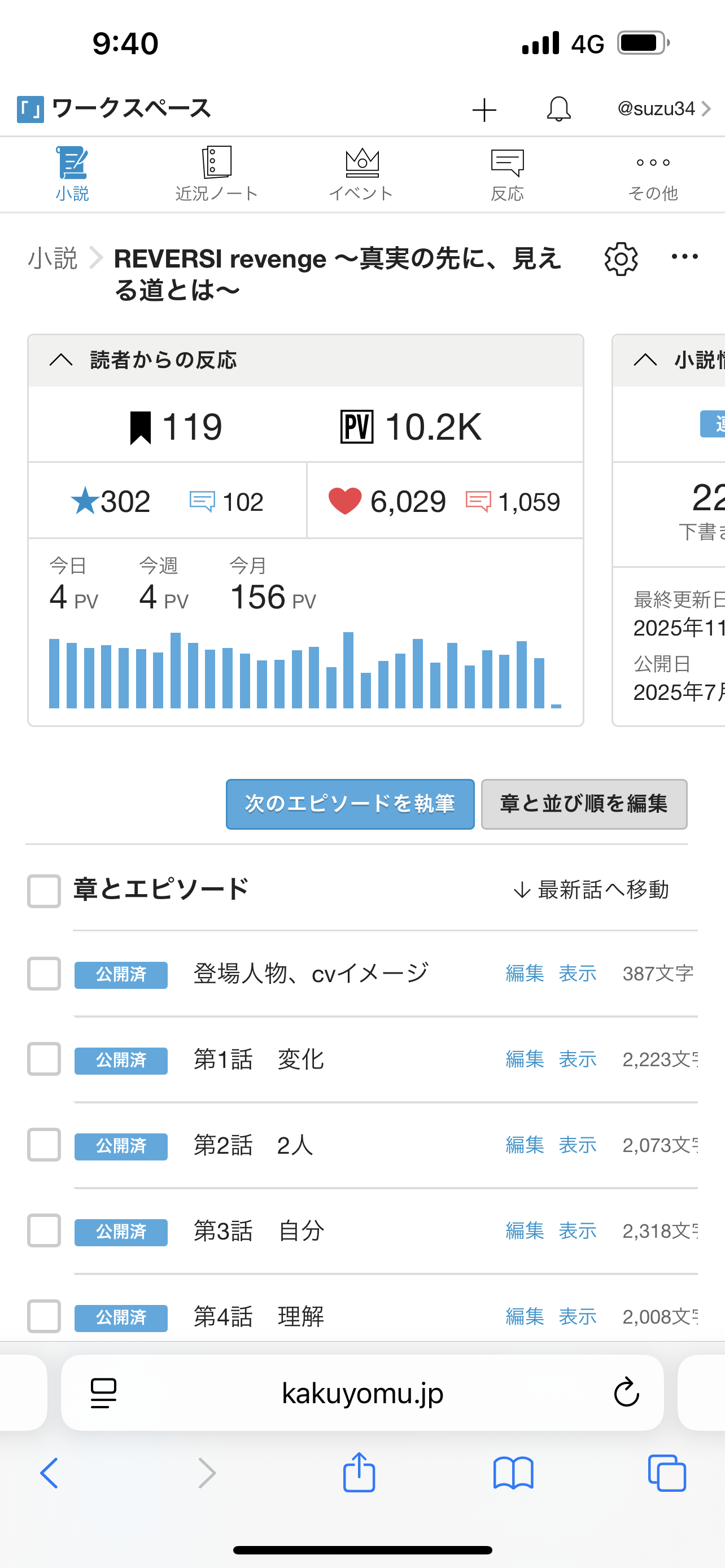Click 編集 link for 第1話 変化

525,1060
